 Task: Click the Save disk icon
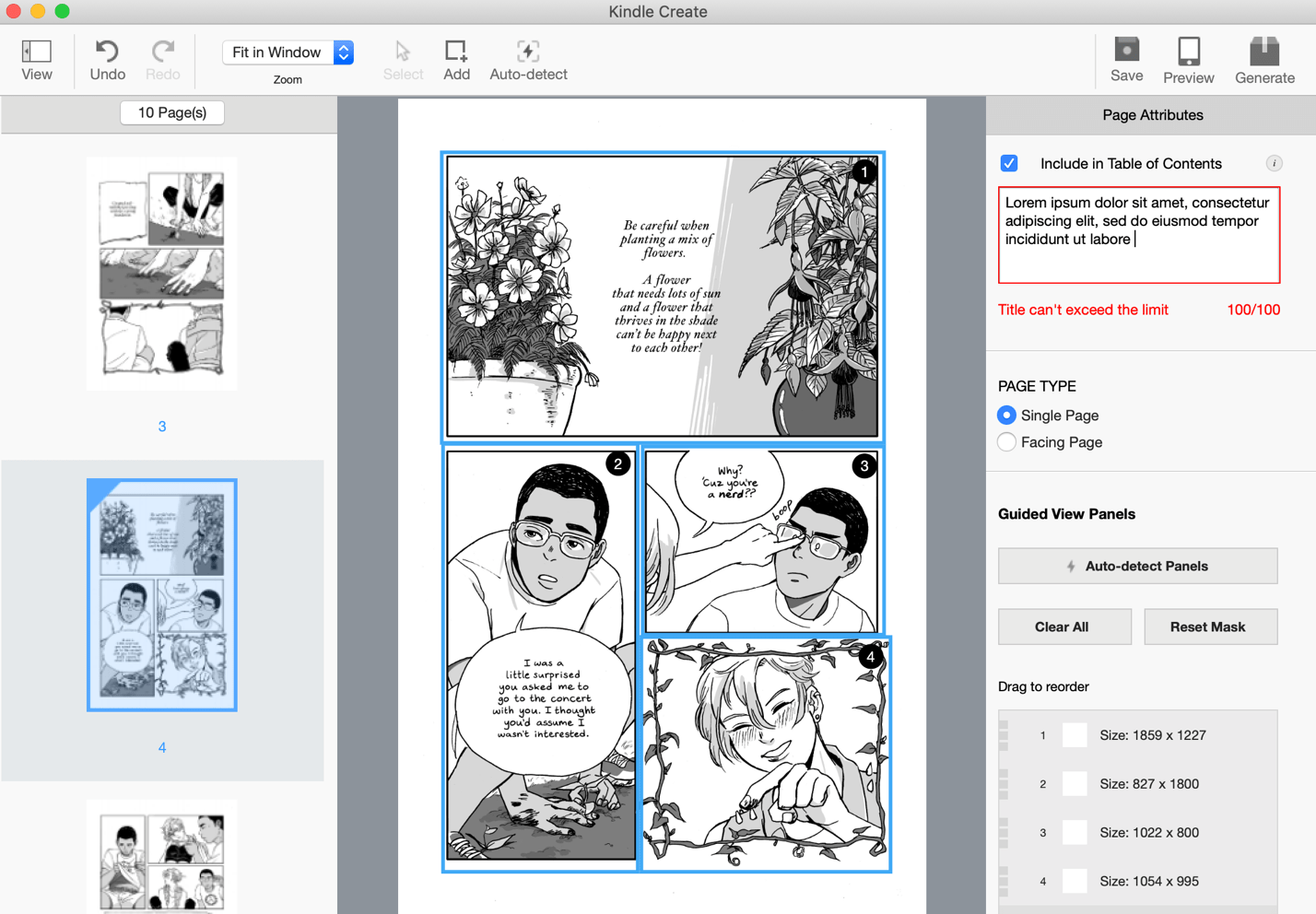[1126, 51]
